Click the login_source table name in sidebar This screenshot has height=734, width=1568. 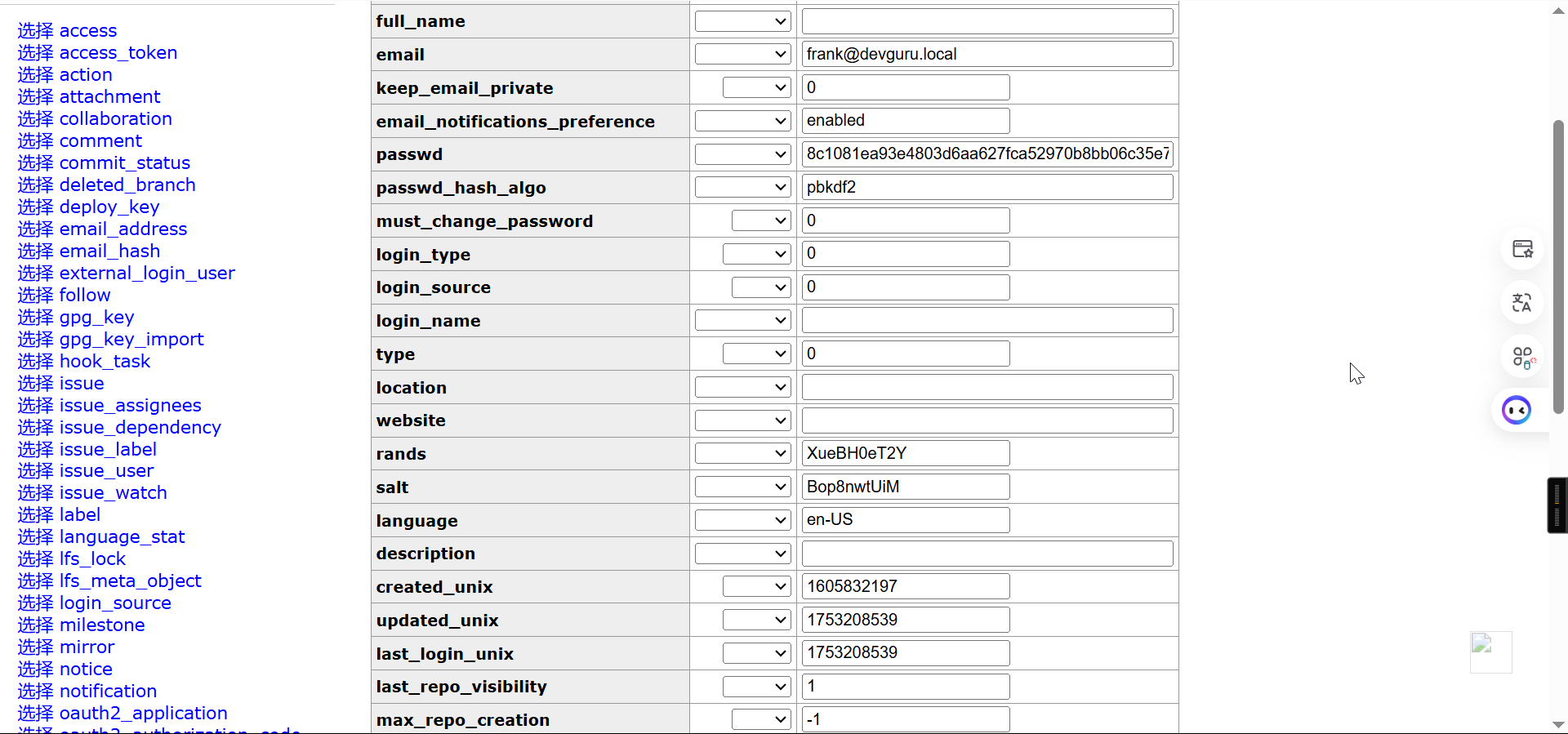tap(115, 603)
